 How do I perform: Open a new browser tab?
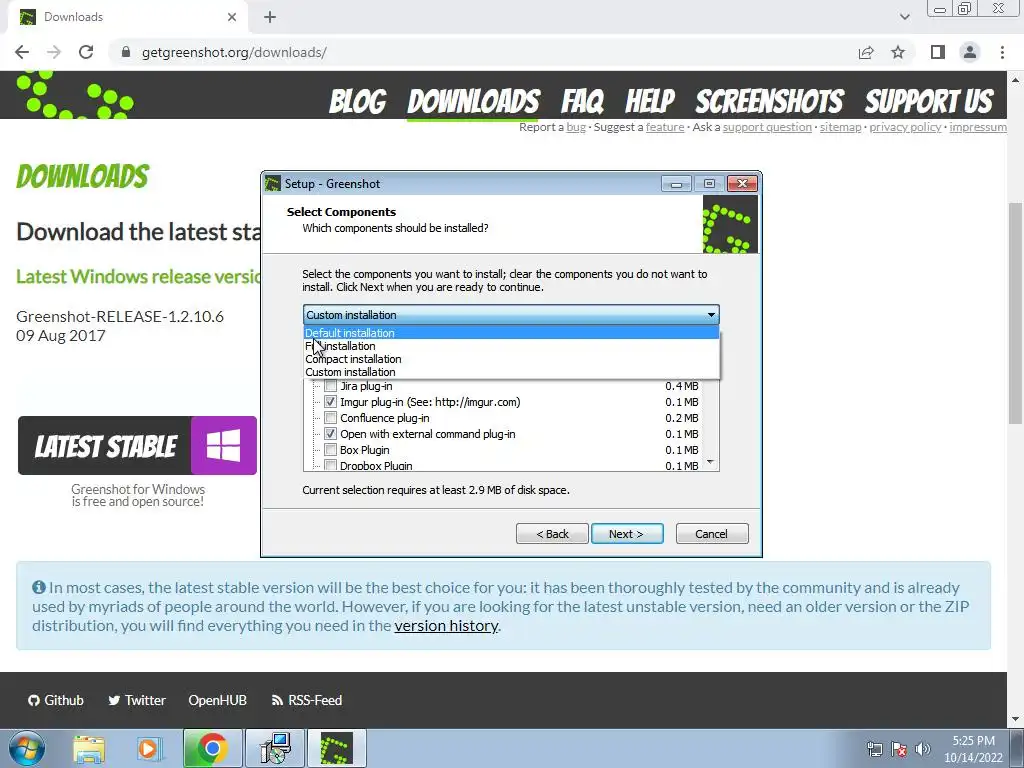click(x=270, y=17)
